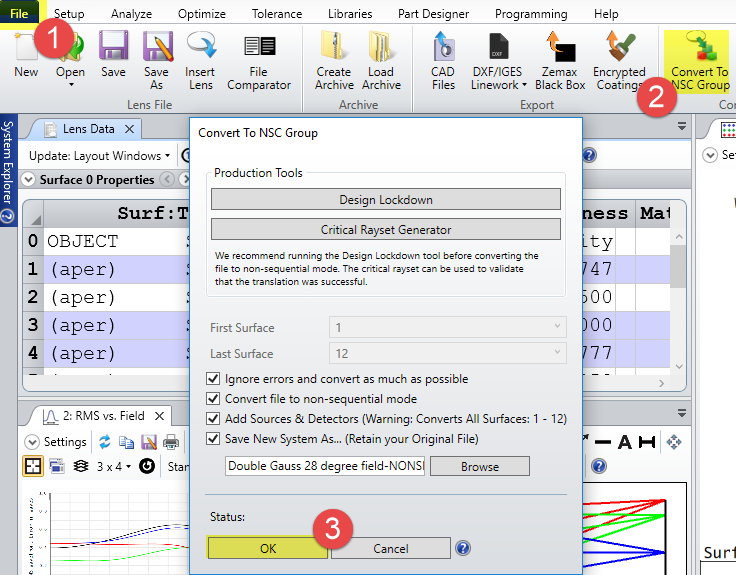Open the Update: Layout Windows dropdown

point(99,155)
